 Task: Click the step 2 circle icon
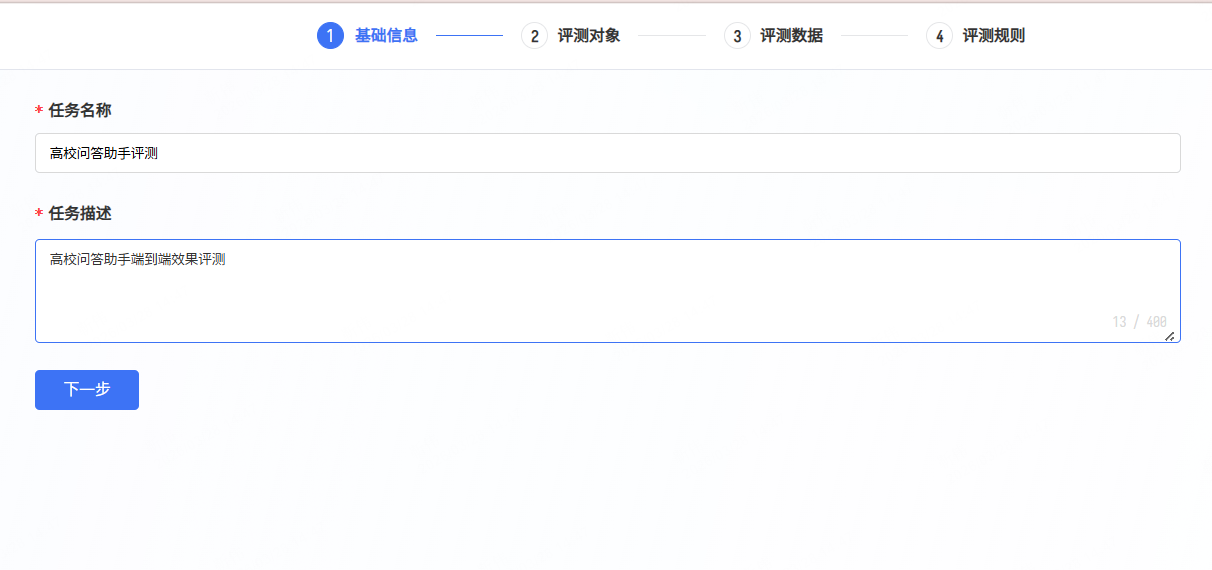[534, 36]
